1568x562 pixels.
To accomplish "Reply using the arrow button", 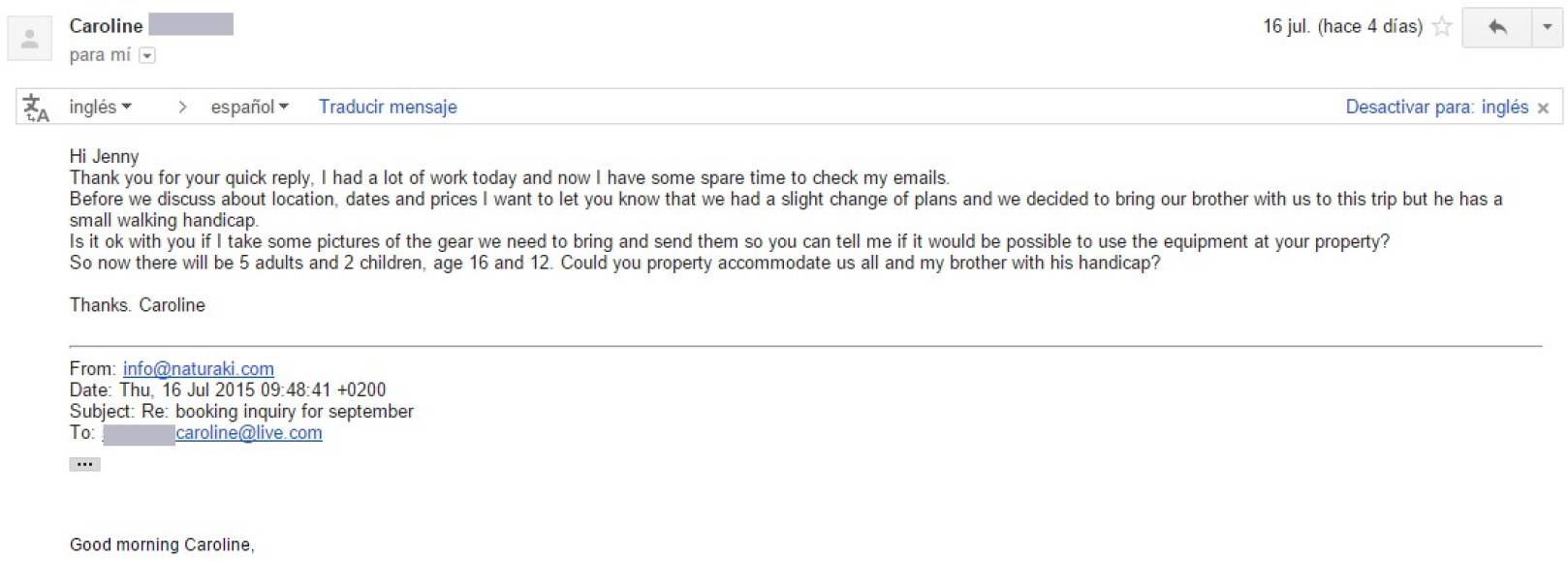I will click(x=1496, y=27).
